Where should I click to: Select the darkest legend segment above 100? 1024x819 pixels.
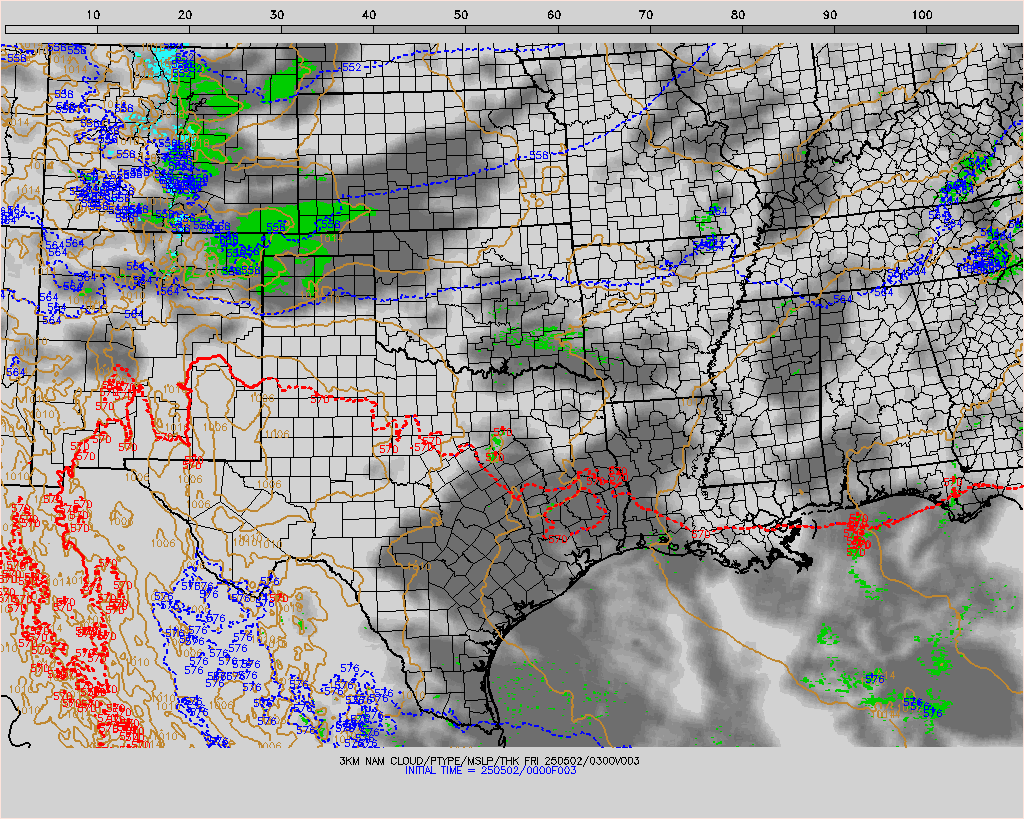(x=972, y=29)
